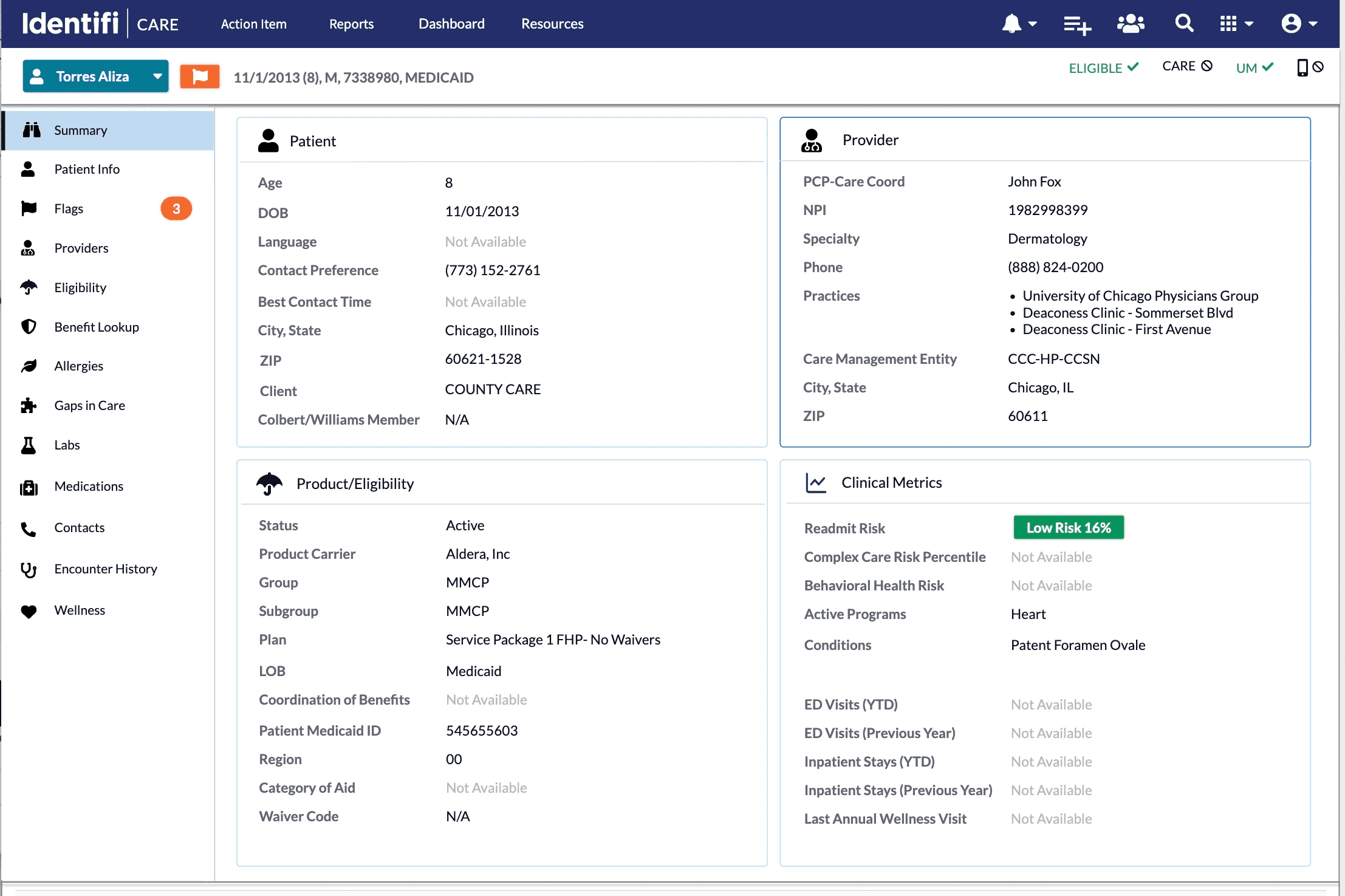1345x896 pixels.
Task: Toggle the ELIGIBLE status indicator
Action: pyautogui.click(x=1103, y=67)
